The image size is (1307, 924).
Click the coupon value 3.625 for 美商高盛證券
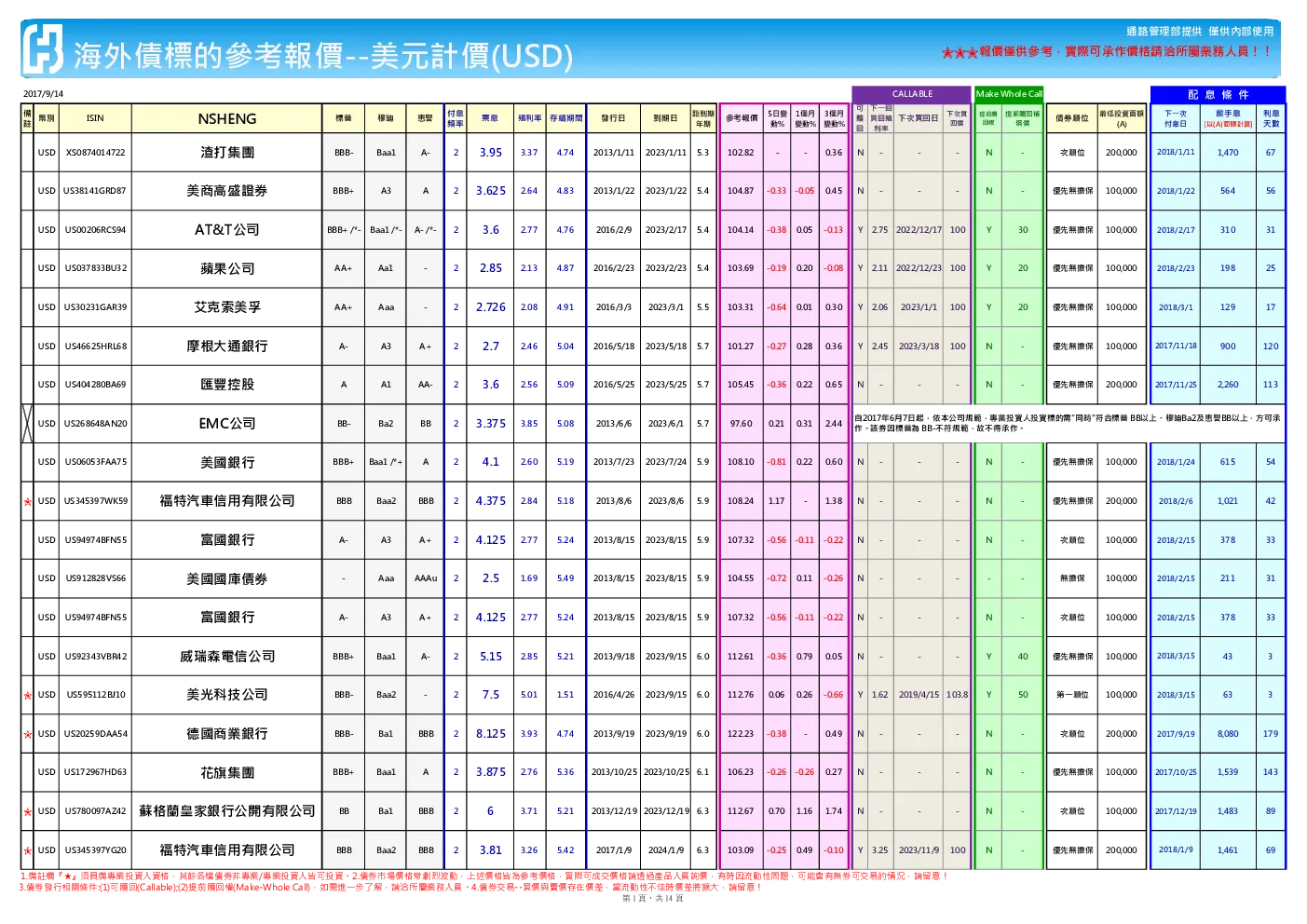click(x=490, y=191)
